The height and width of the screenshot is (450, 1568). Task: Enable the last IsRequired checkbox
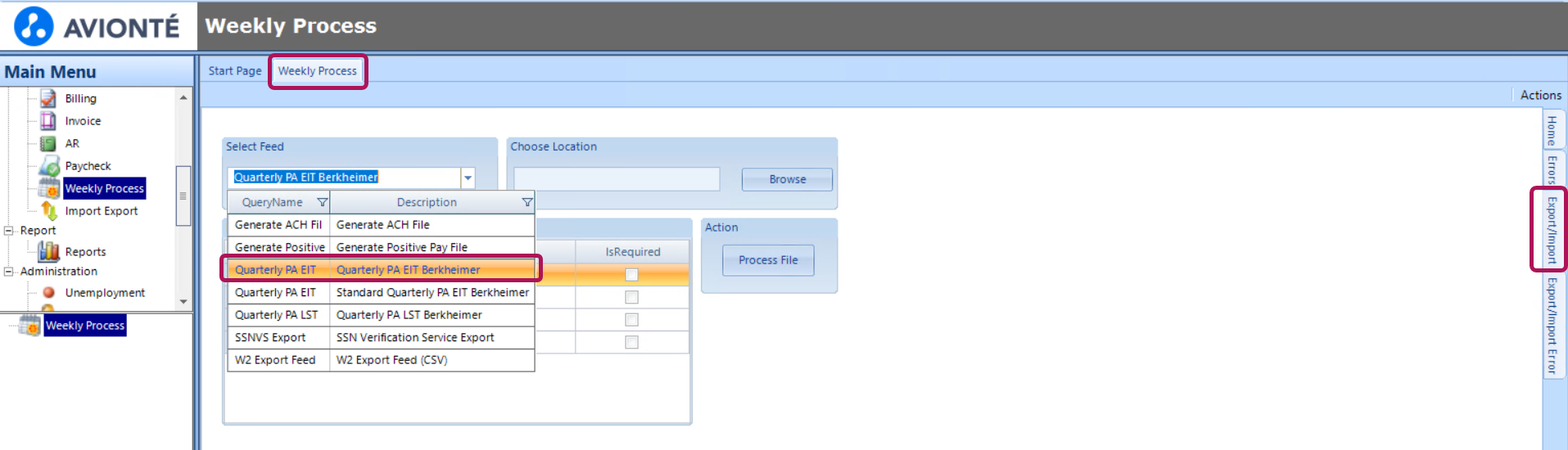[x=631, y=342]
